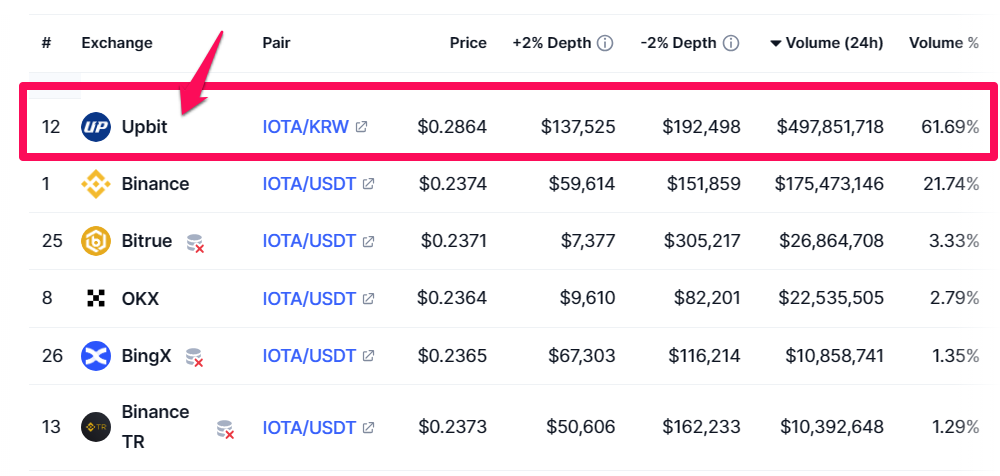Click the Binance TR logo icon
The height and width of the screenshot is (476, 1000).
(x=96, y=427)
